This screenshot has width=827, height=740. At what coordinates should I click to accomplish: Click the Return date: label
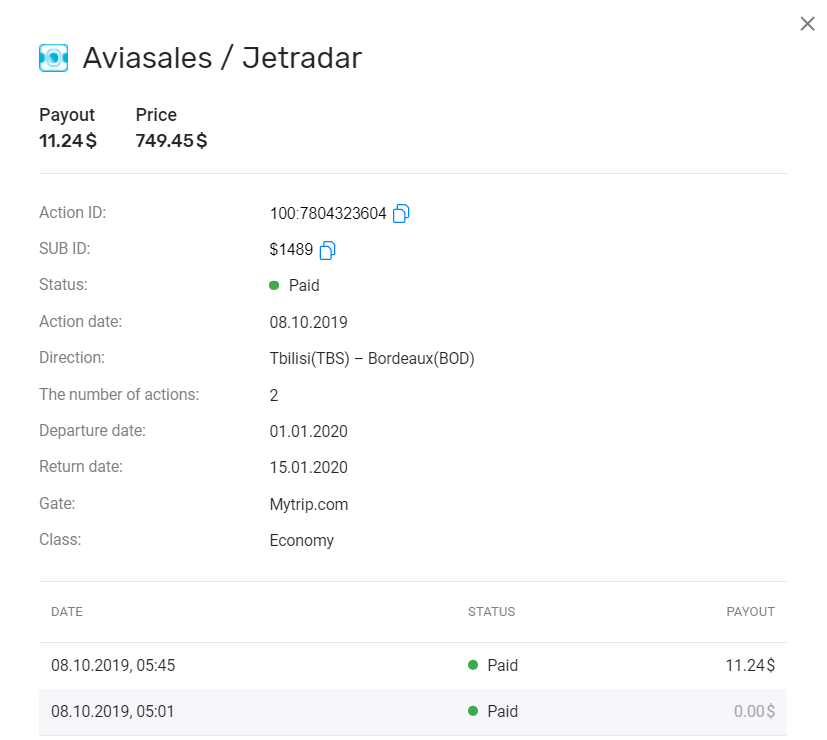[x=81, y=467]
